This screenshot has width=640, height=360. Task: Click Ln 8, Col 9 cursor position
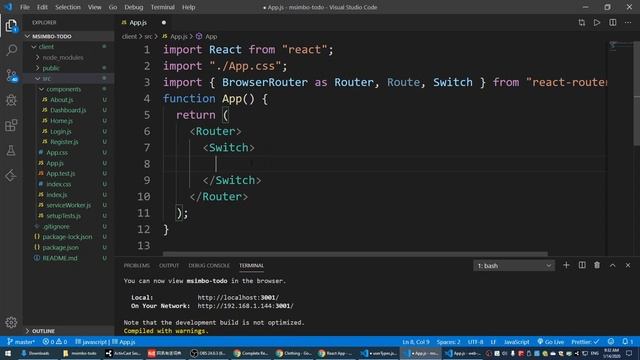coord(416,342)
